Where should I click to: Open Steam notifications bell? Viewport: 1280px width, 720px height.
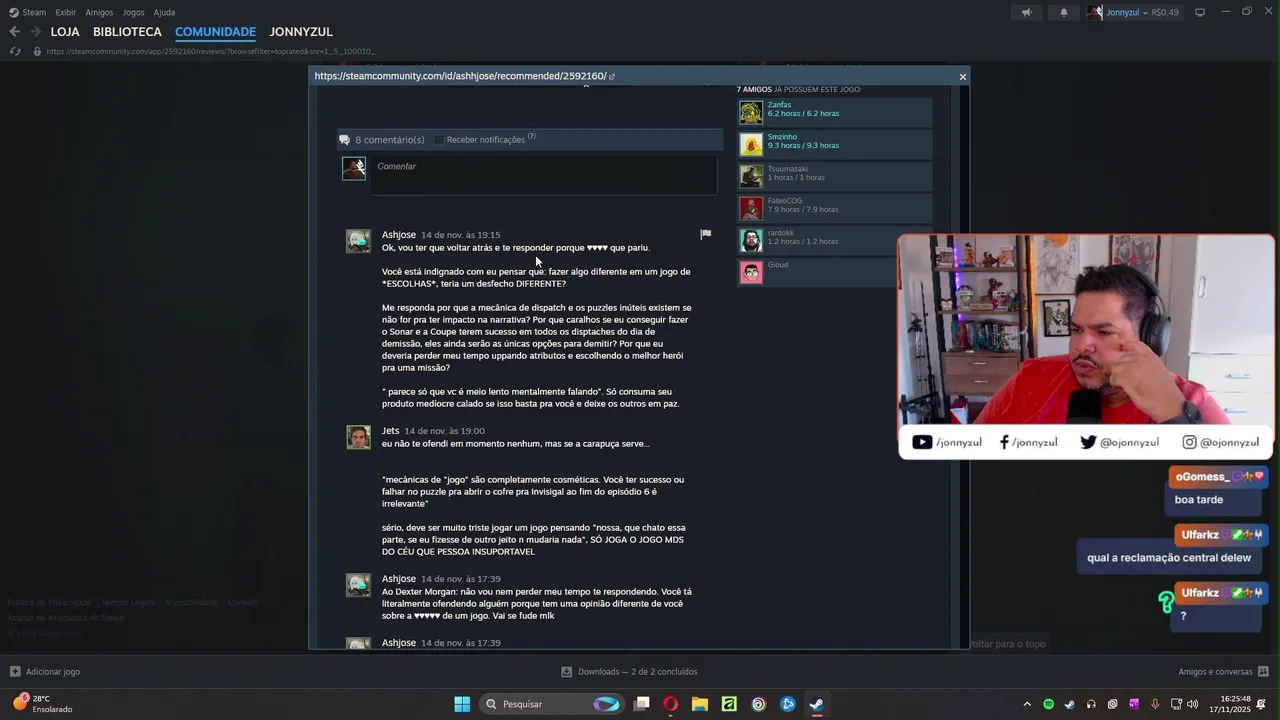(x=1064, y=12)
